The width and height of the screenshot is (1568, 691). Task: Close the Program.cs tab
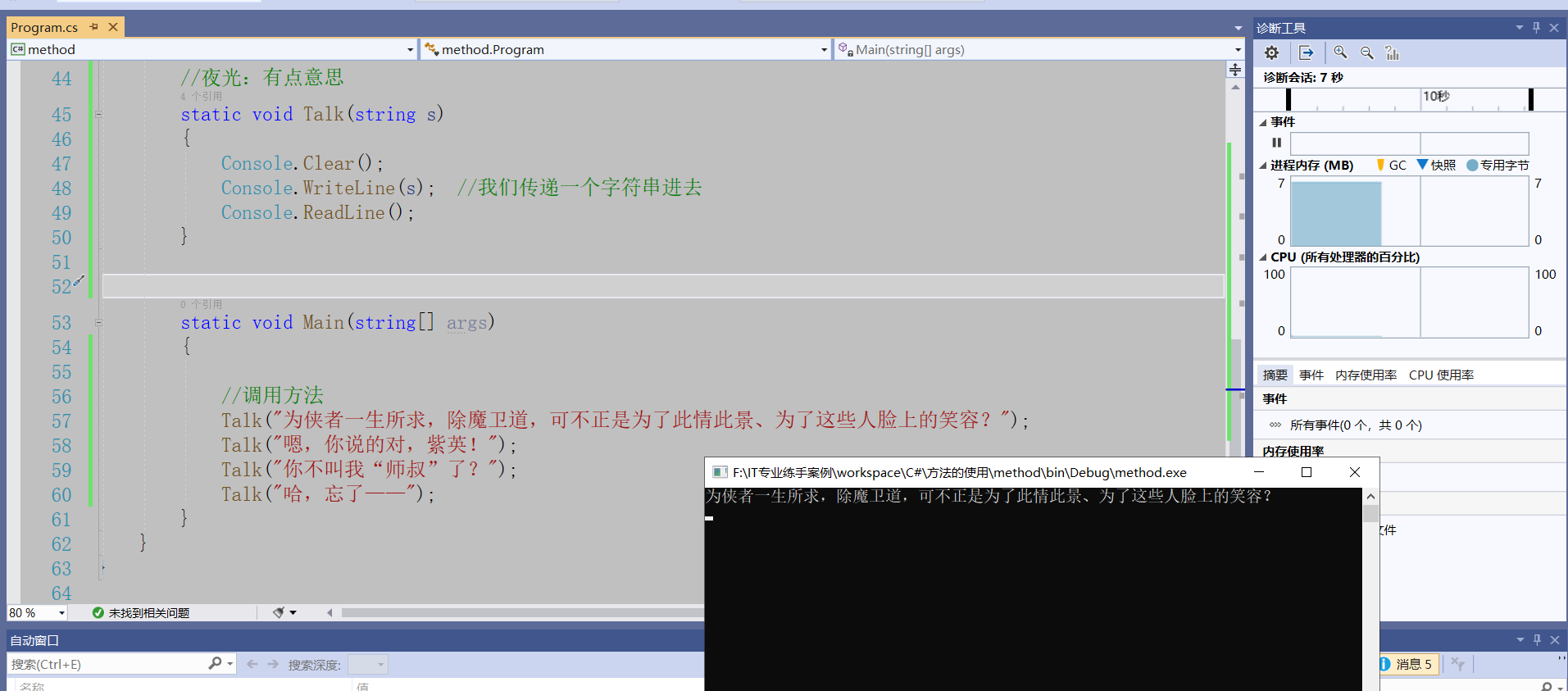pos(113,27)
